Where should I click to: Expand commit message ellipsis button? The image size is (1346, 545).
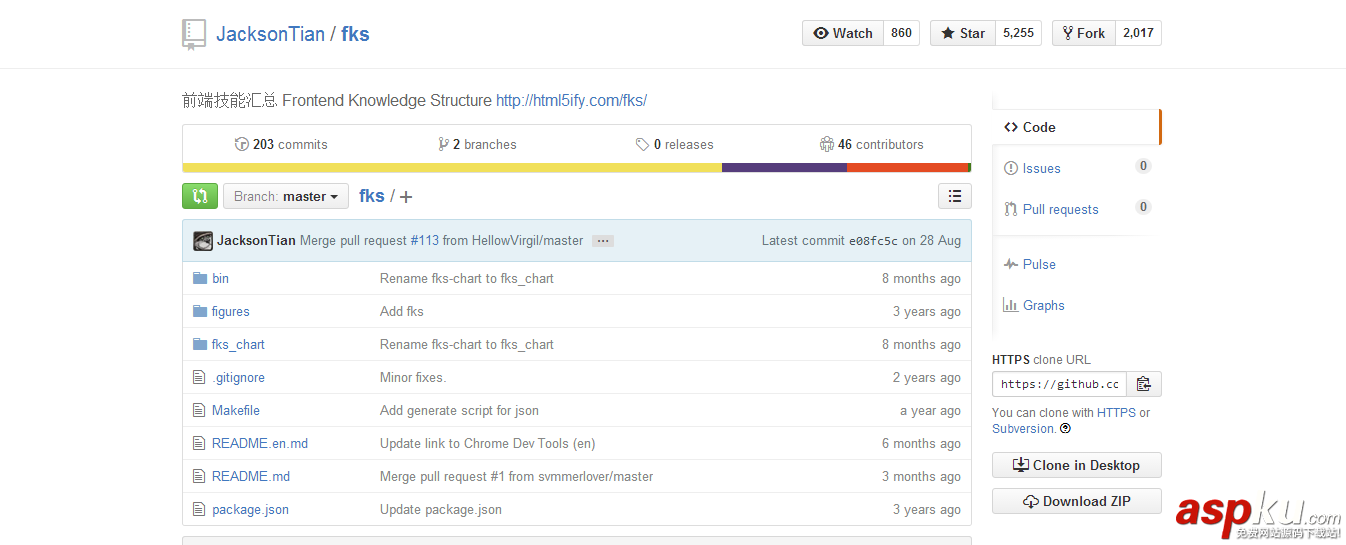pos(602,241)
